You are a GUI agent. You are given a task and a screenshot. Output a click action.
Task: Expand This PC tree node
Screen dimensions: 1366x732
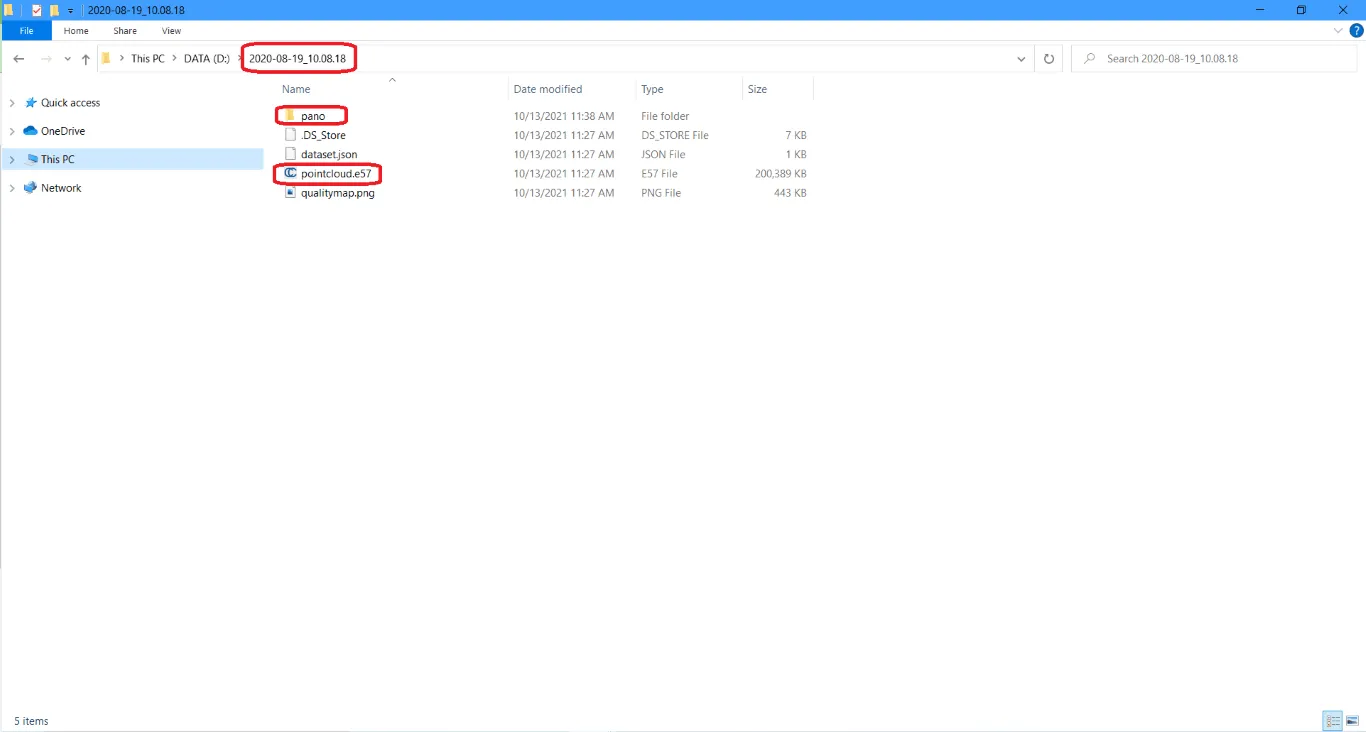pyautogui.click(x=12, y=159)
